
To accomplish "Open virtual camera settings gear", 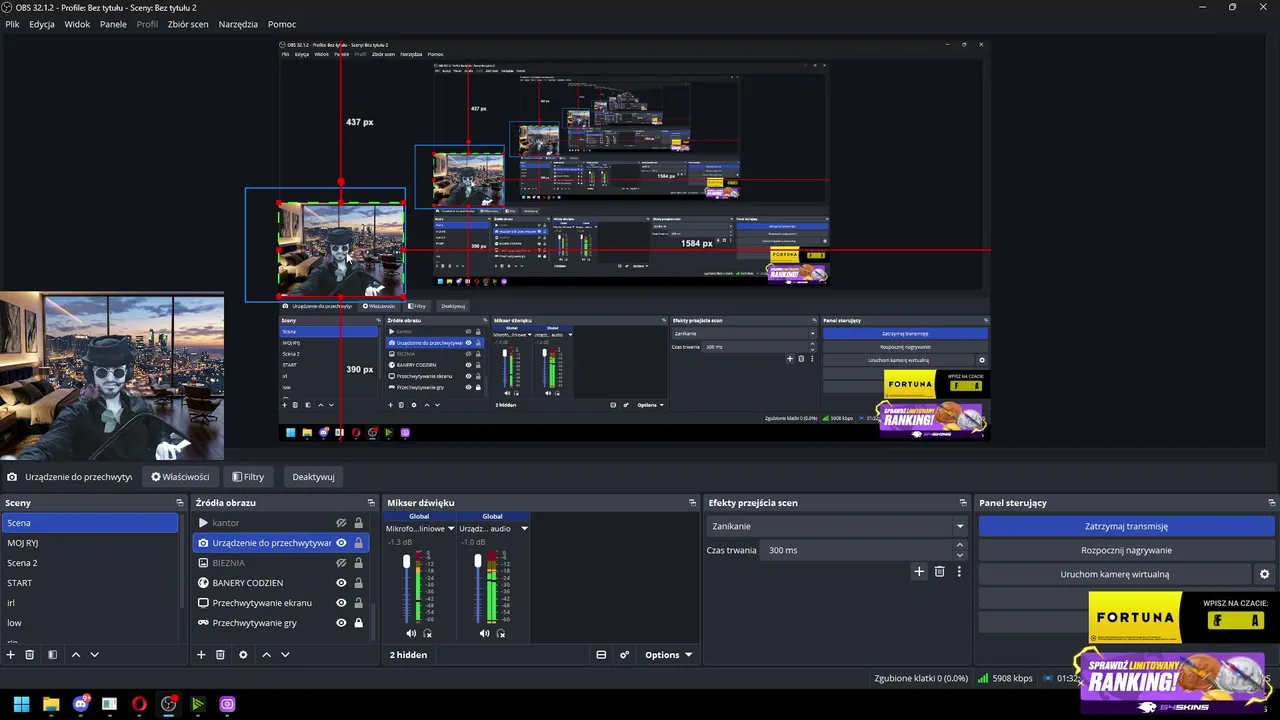I will point(1264,574).
